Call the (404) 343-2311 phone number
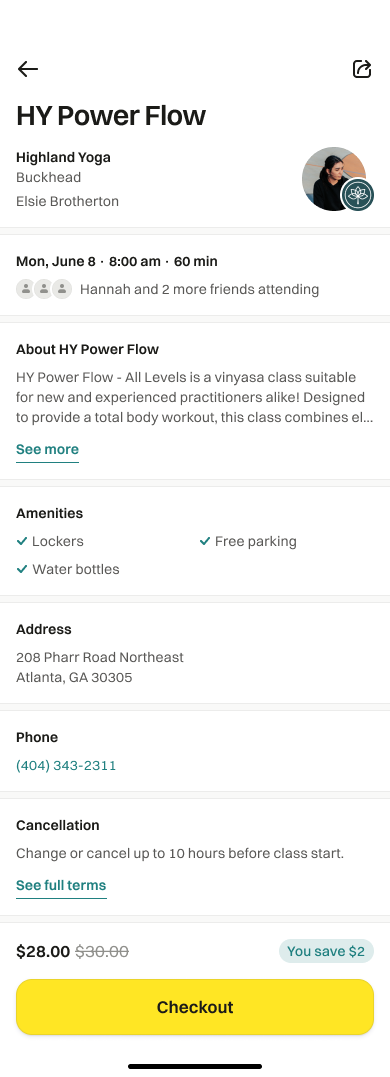Image resolution: width=390 pixels, height=1077 pixels. [66, 765]
